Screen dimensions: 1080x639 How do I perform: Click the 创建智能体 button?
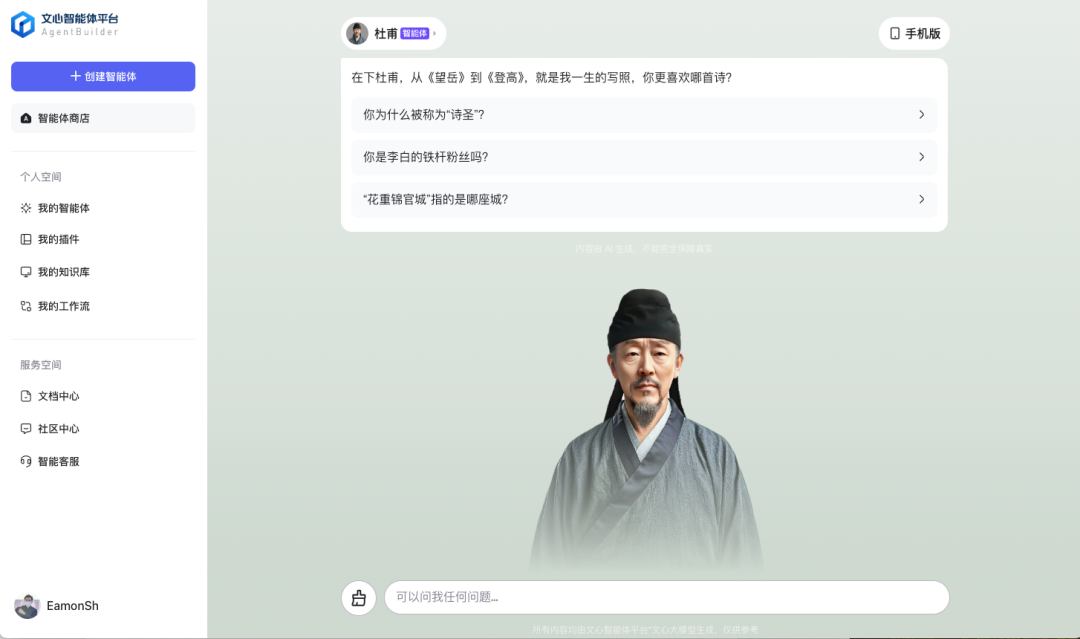[103, 76]
